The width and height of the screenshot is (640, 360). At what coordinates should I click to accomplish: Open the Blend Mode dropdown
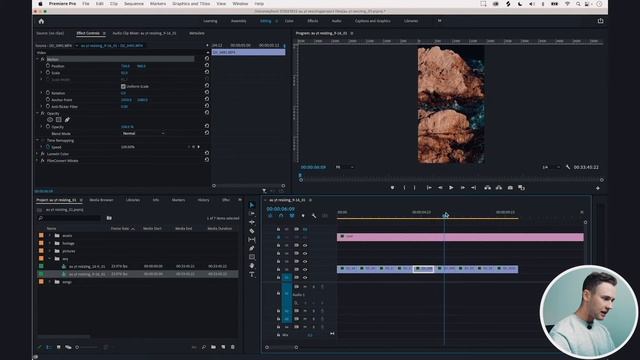point(143,133)
